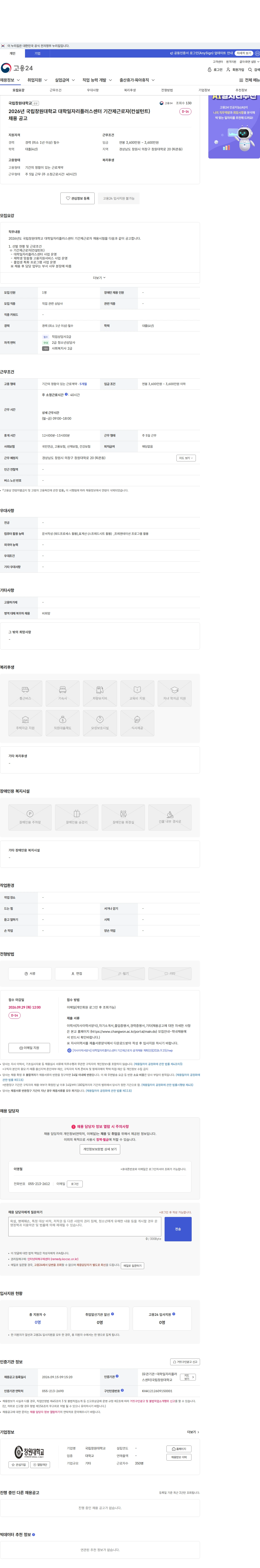
Task: Click the 장애인용 화장실 icon
Action: (x=123, y=817)
